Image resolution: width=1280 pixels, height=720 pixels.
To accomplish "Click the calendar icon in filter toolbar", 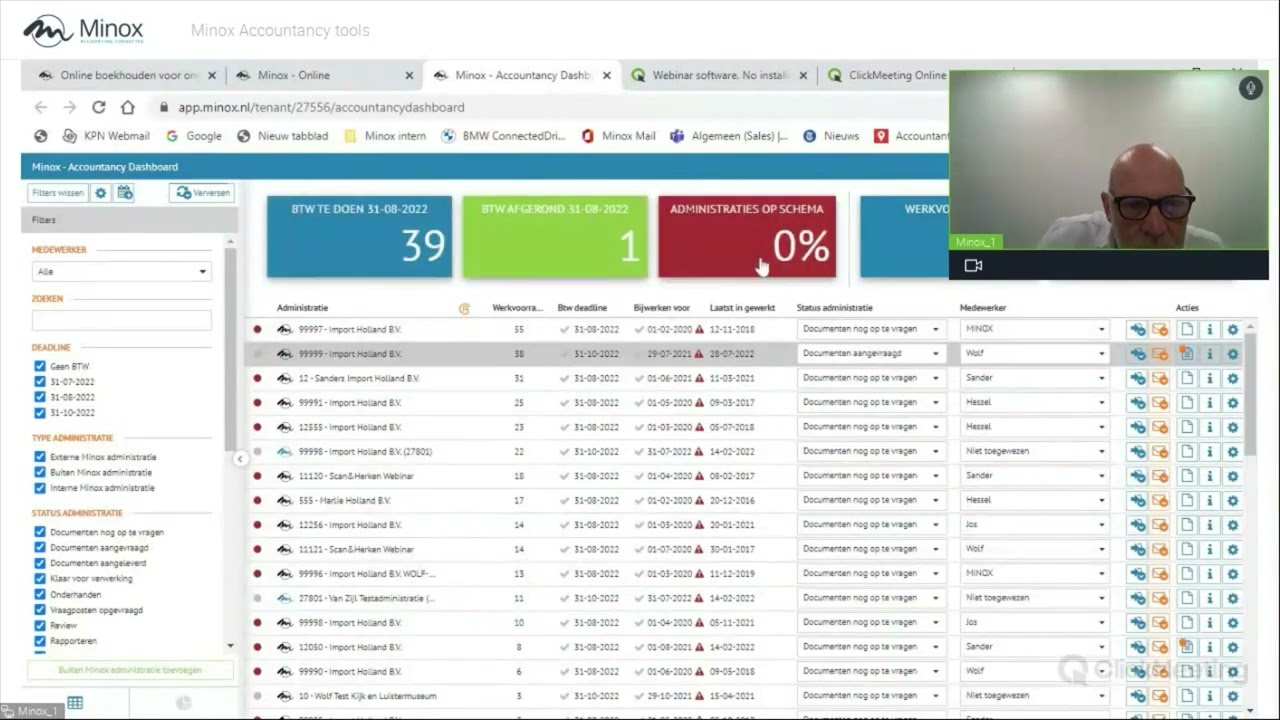I will [125, 193].
